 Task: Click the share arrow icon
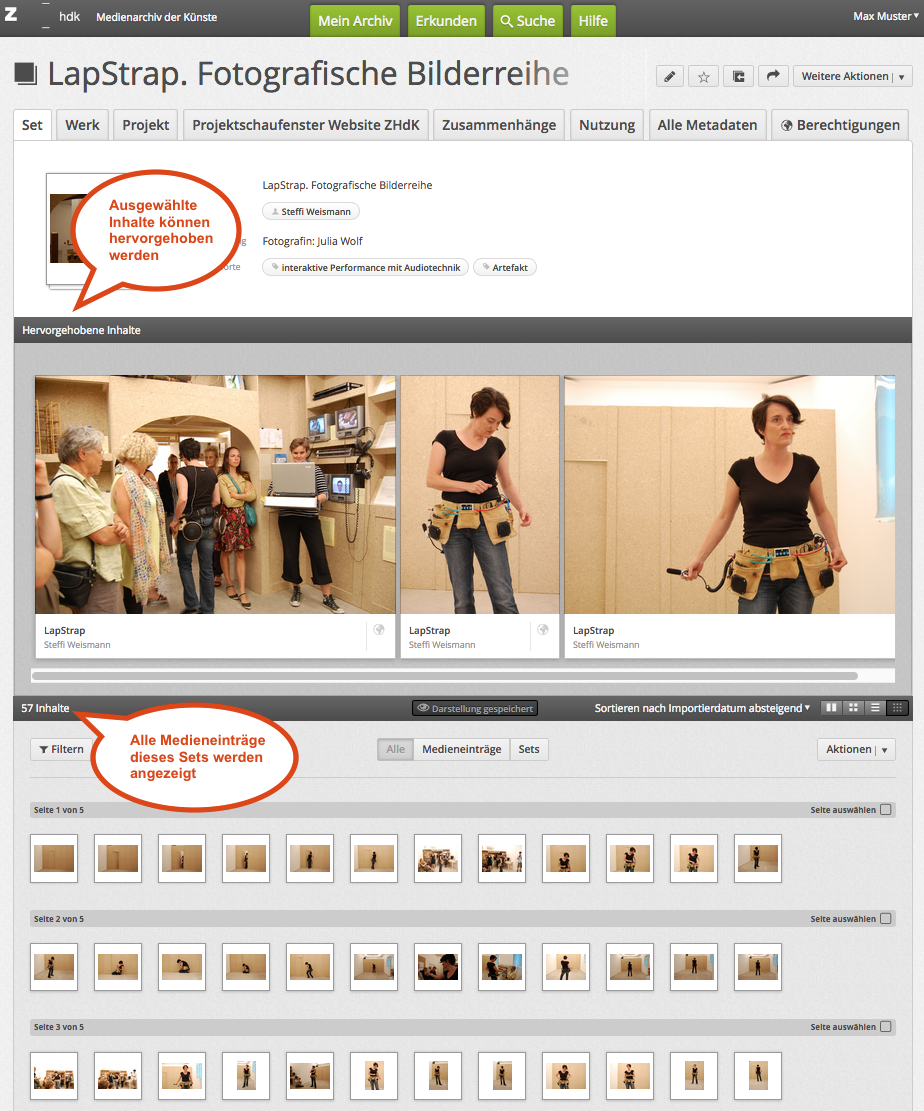772,77
